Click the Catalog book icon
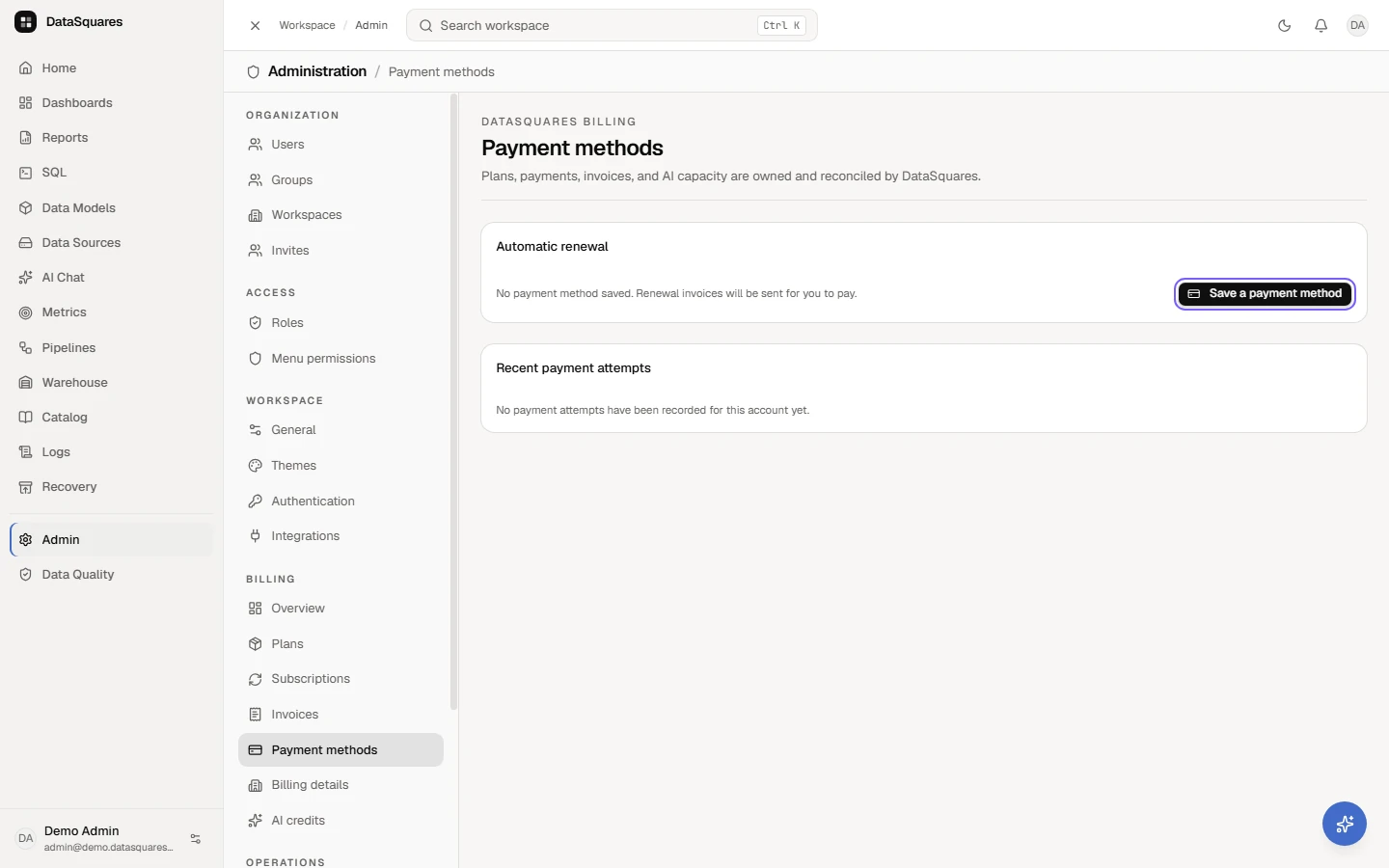 pyautogui.click(x=26, y=418)
